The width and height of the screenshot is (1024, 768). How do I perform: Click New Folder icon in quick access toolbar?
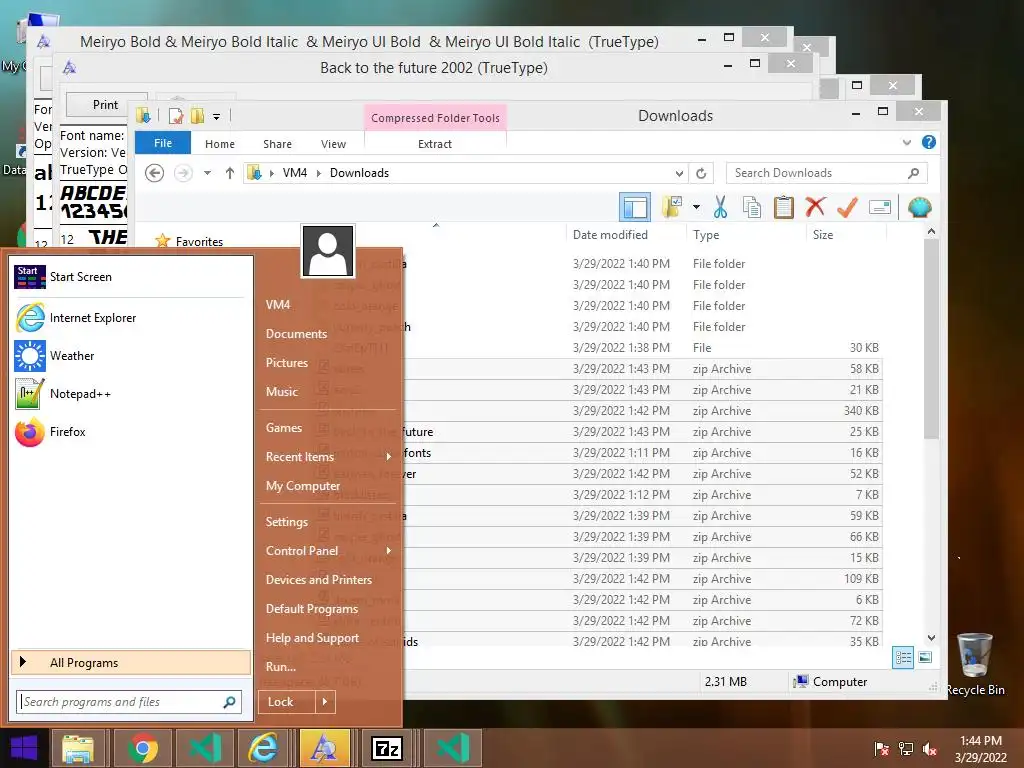point(197,116)
